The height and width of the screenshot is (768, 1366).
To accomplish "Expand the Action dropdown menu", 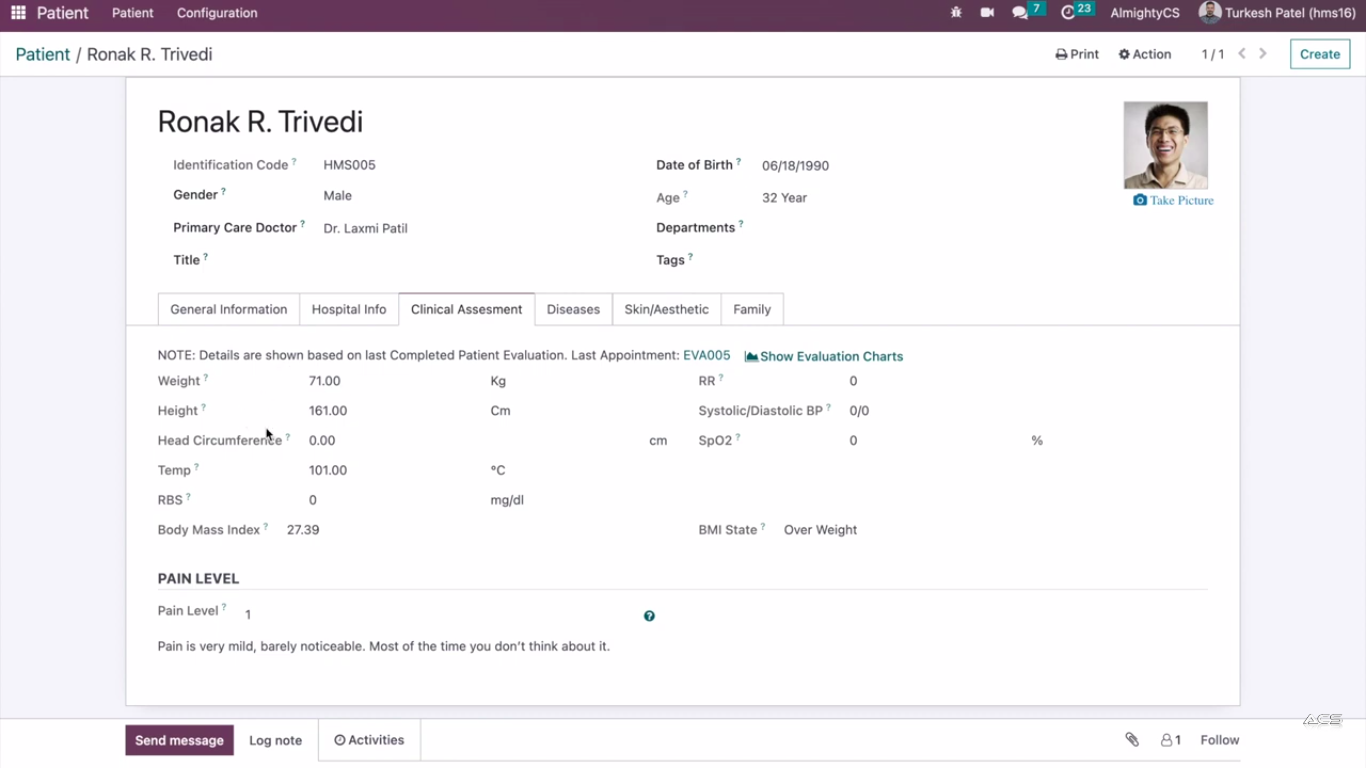I will pos(1145,54).
